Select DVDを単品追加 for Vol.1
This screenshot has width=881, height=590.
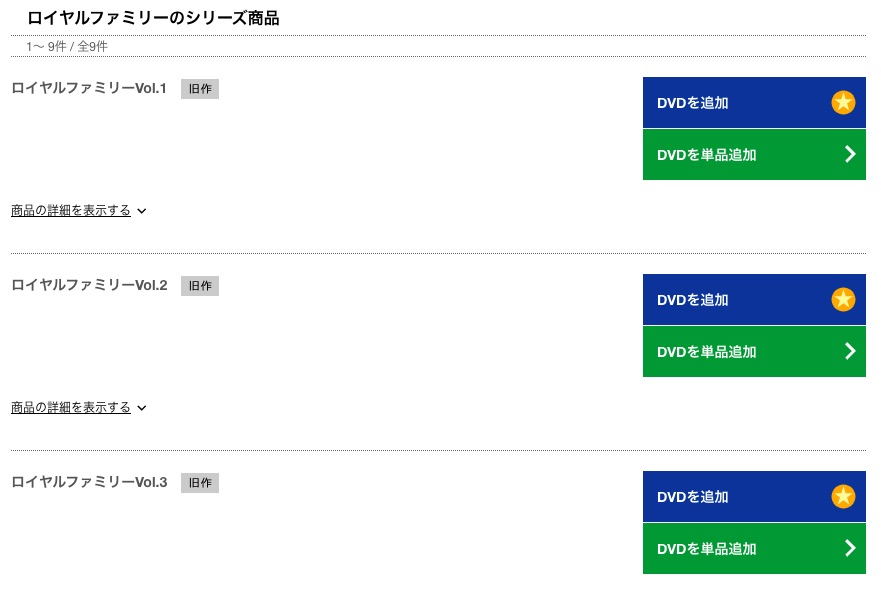coord(754,155)
